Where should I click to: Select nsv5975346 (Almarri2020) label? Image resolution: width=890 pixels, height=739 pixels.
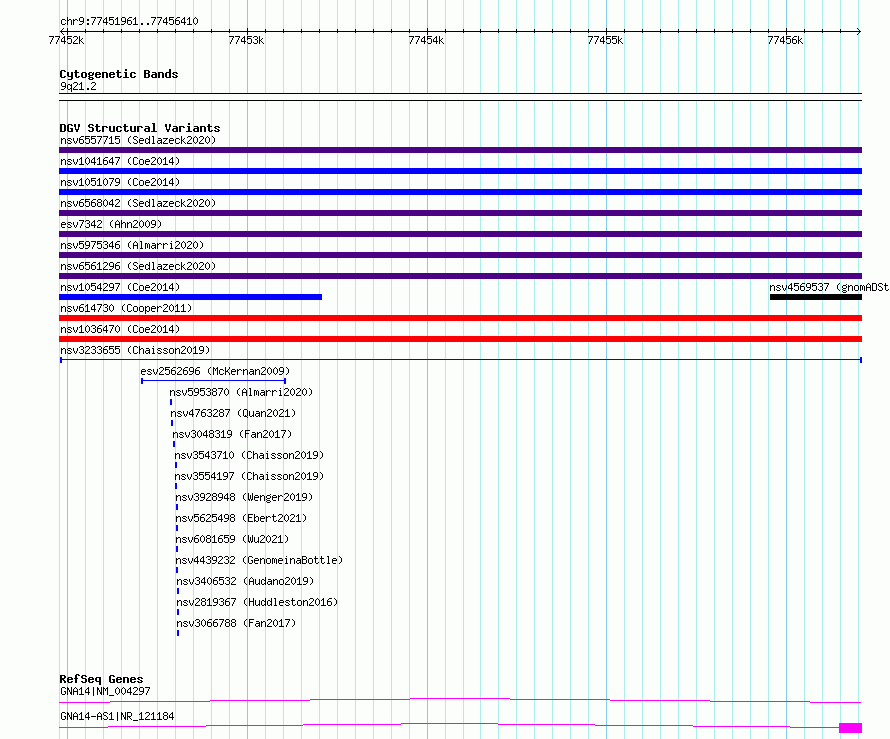132,245
